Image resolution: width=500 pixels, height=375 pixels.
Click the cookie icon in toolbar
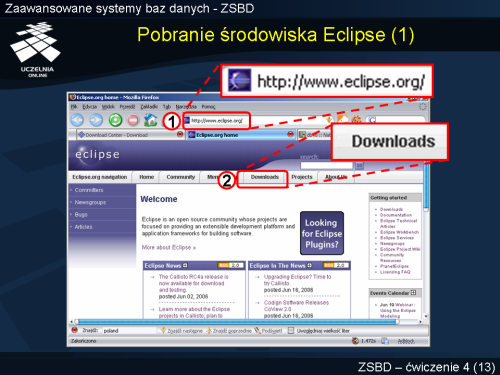[356, 119]
